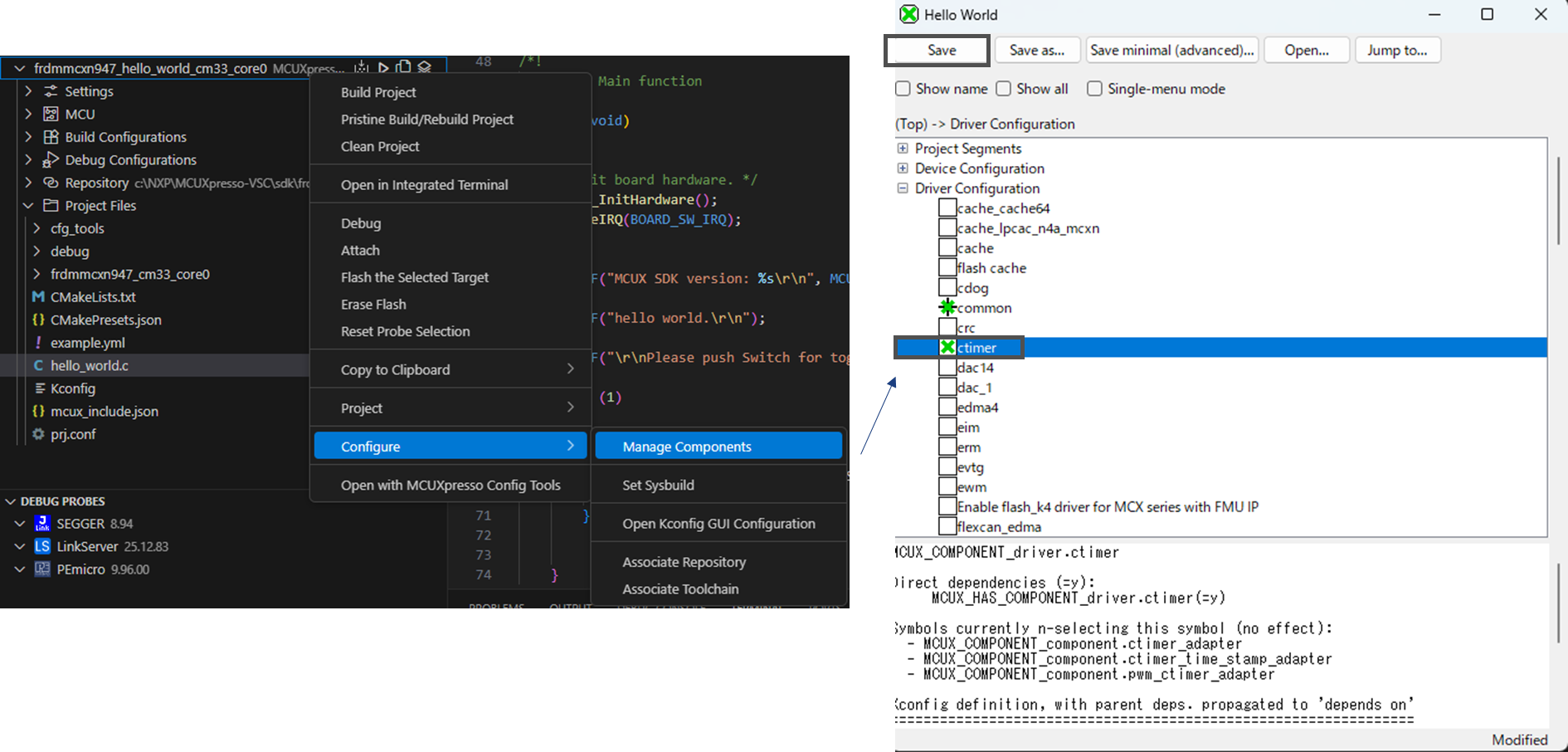
Task: Click the Debug Configurations icon
Action: click(51, 159)
